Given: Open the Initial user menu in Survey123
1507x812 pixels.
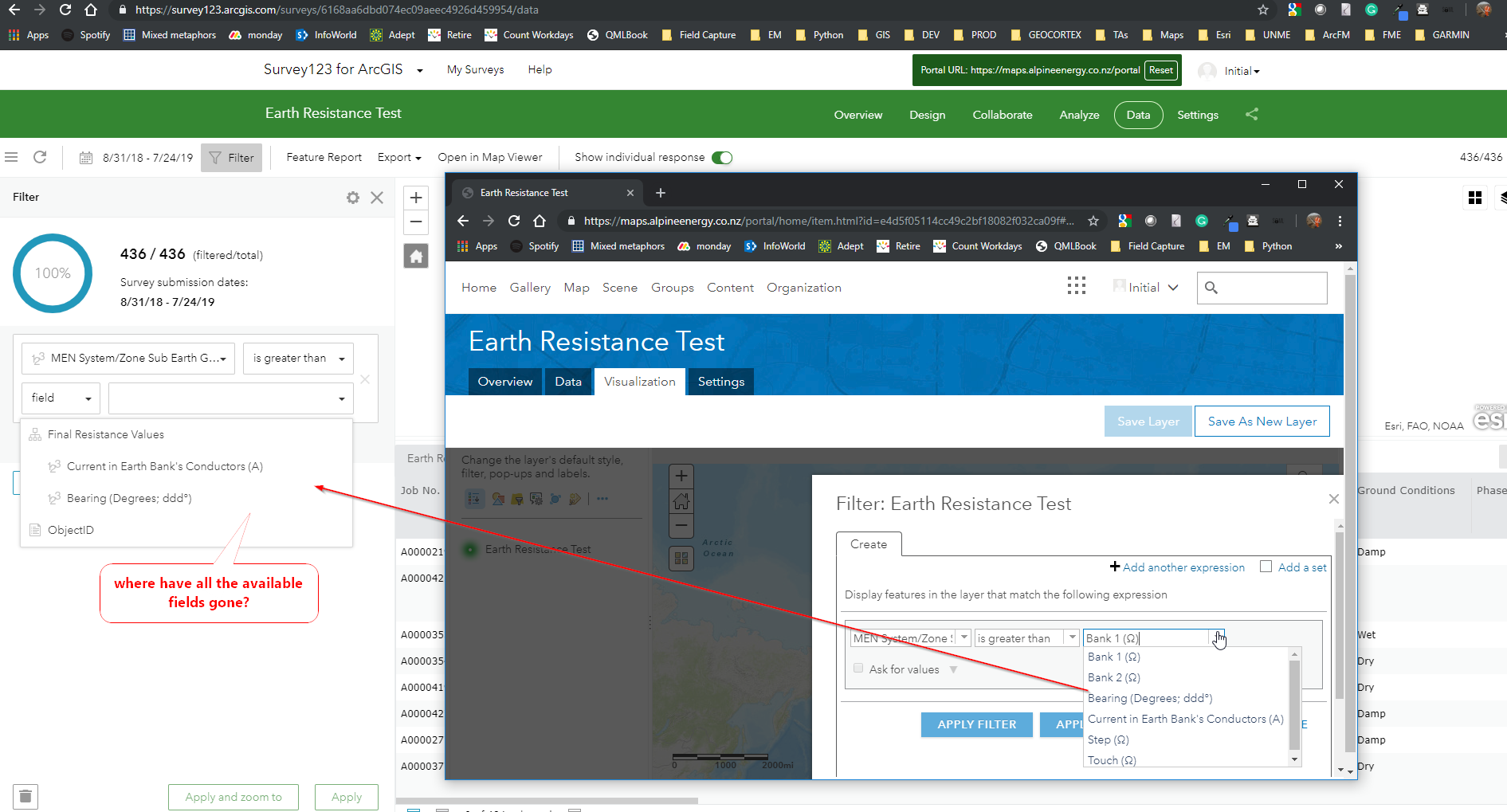Looking at the screenshot, I should point(1242,71).
